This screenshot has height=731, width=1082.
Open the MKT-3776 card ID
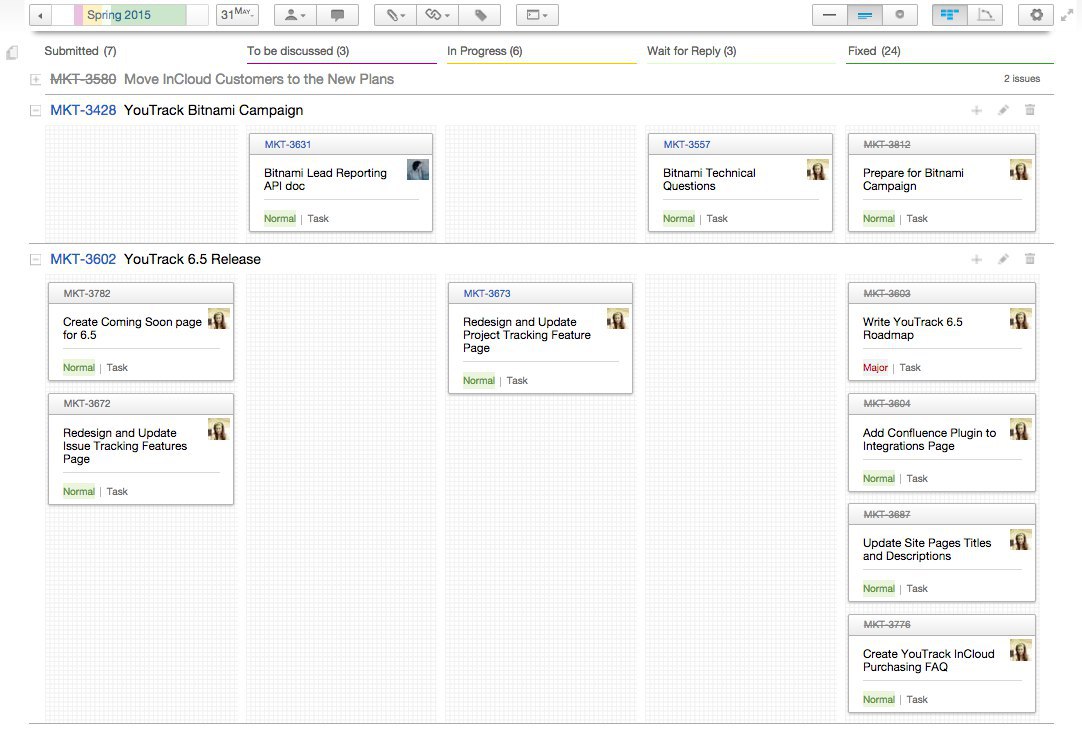tap(887, 625)
